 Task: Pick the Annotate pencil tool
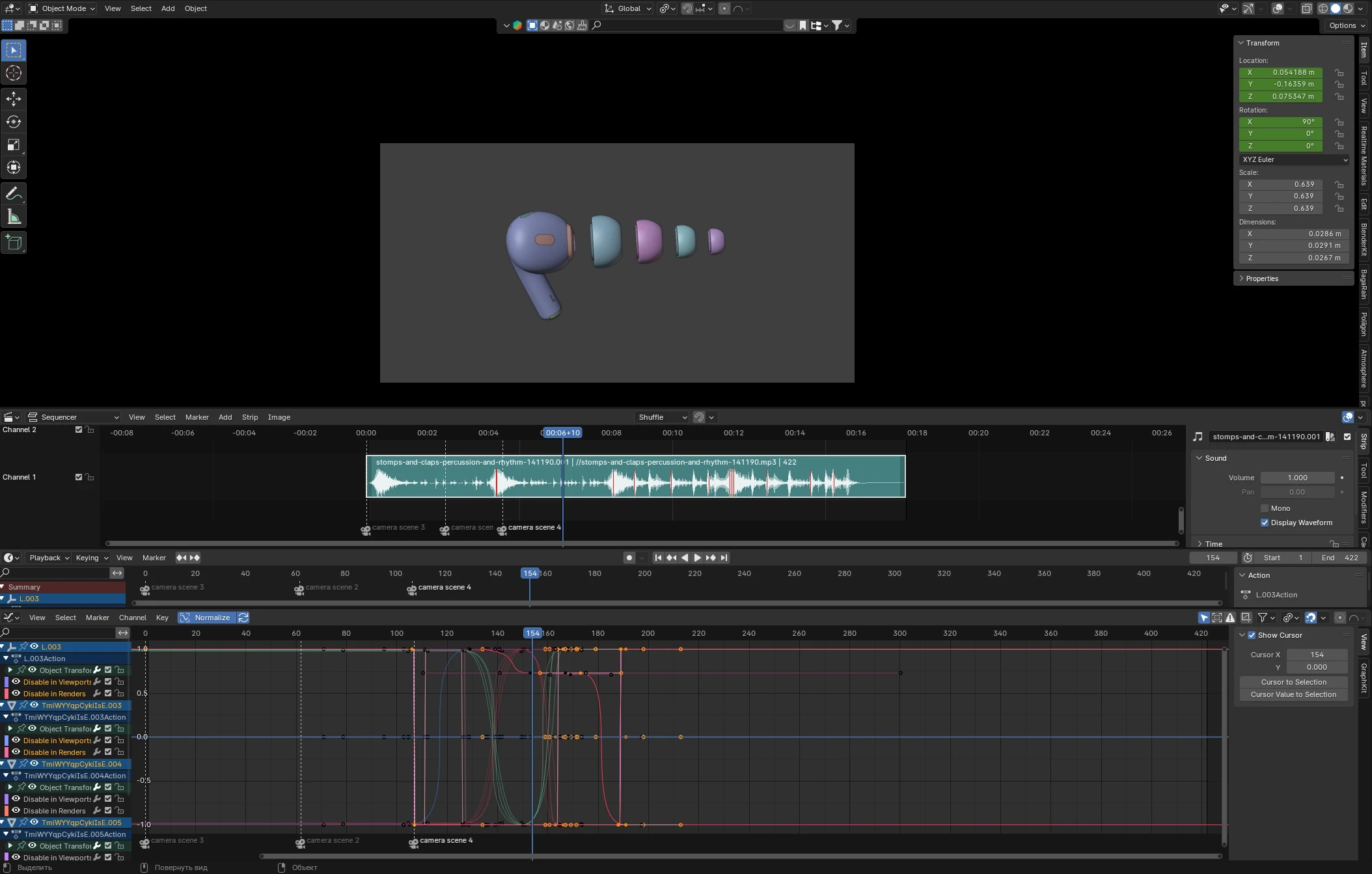click(x=14, y=193)
